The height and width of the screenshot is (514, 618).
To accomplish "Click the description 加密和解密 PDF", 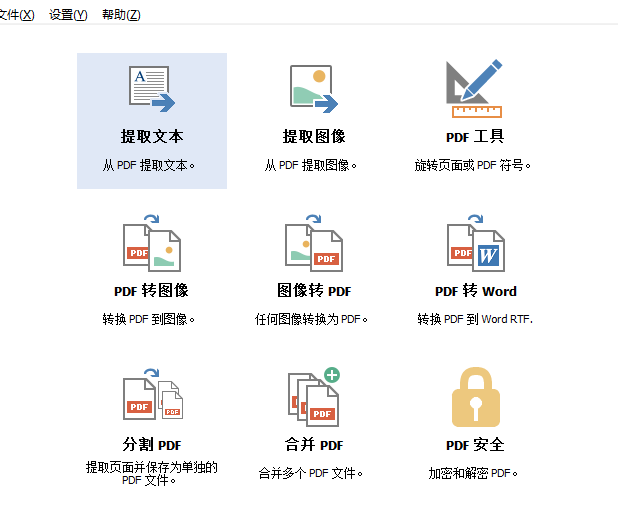I will (x=474, y=473).
